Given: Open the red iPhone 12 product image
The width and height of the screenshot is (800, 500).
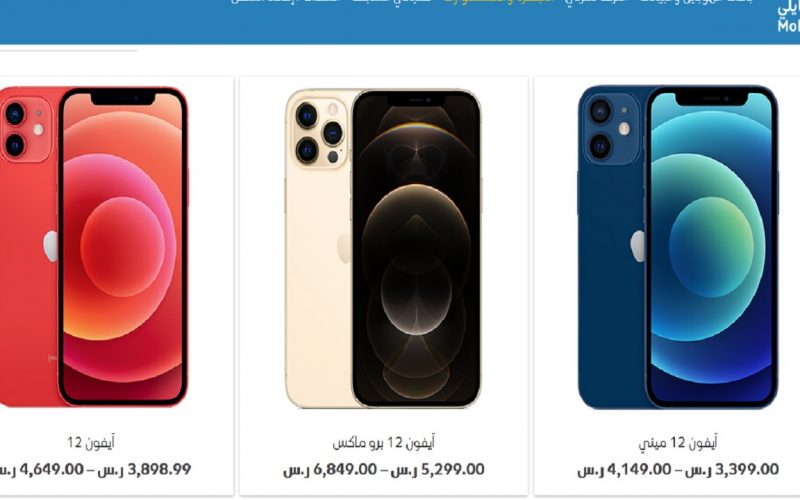Looking at the screenshot, I should 94,247.
